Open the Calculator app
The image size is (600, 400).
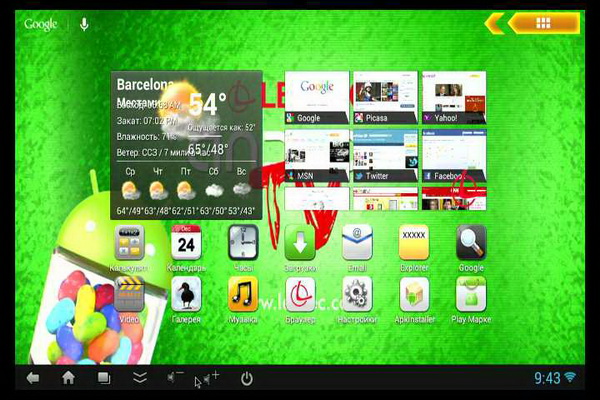[131, 243]
